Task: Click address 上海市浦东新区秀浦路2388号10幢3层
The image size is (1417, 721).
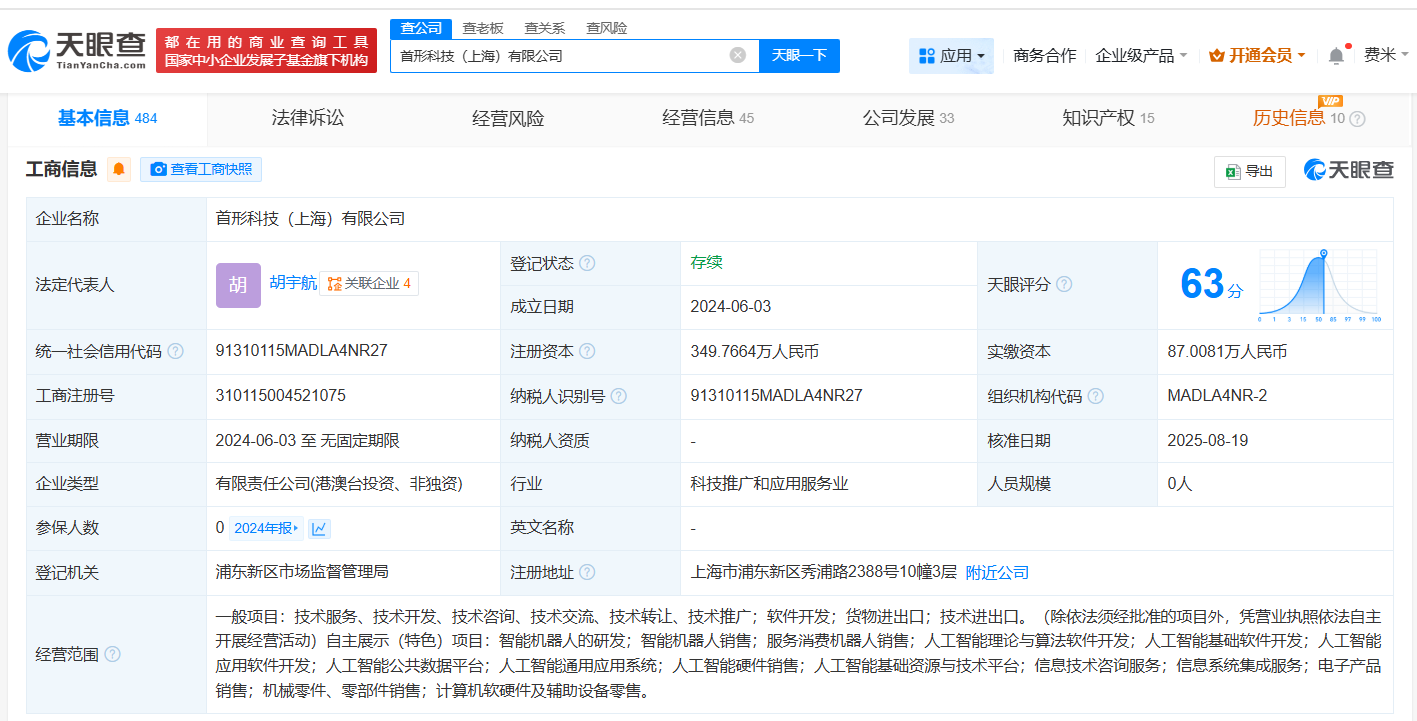Action: tap(824, 573)
